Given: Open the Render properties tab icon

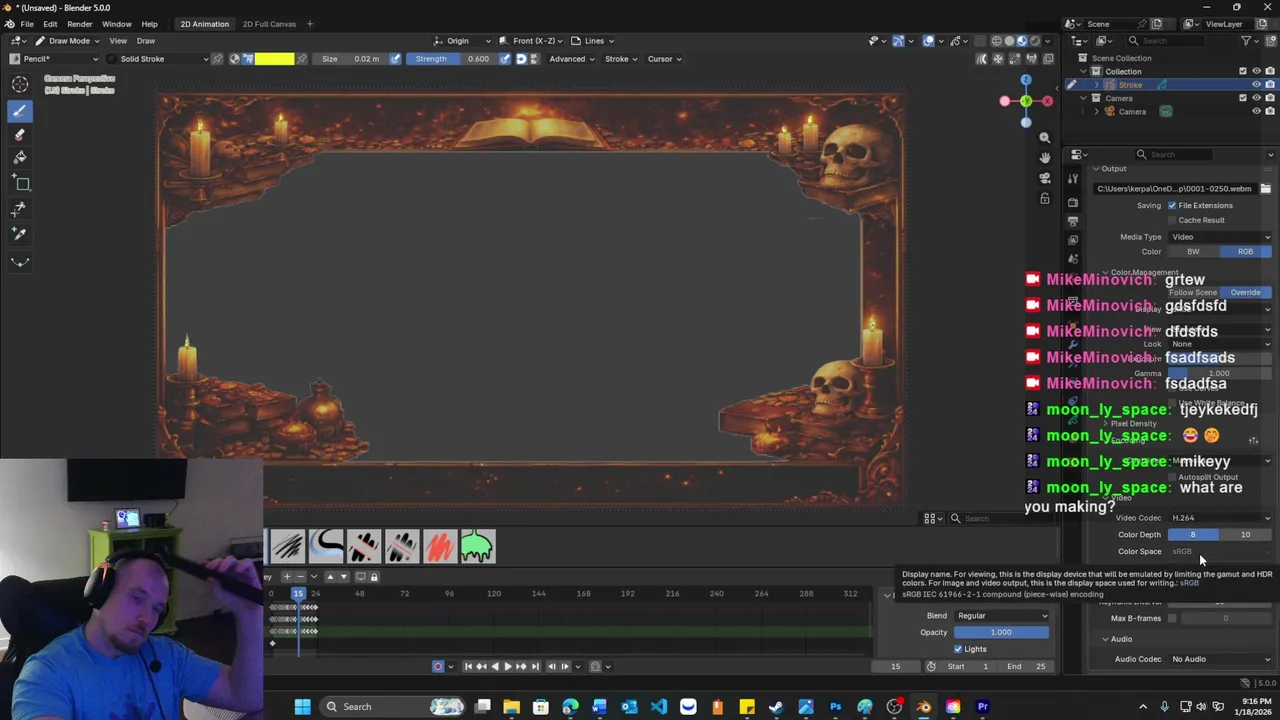Looking at the screenshot, I should click(1073, 201).
